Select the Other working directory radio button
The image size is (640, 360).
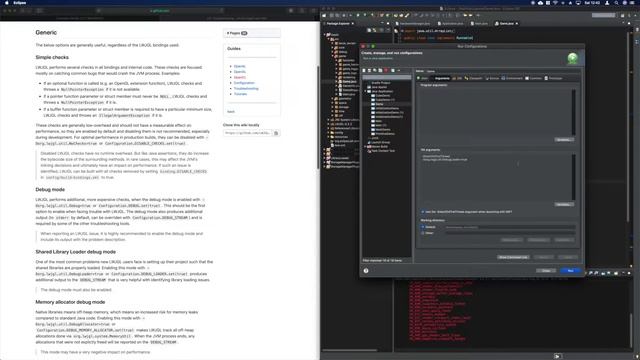[423, 233]
